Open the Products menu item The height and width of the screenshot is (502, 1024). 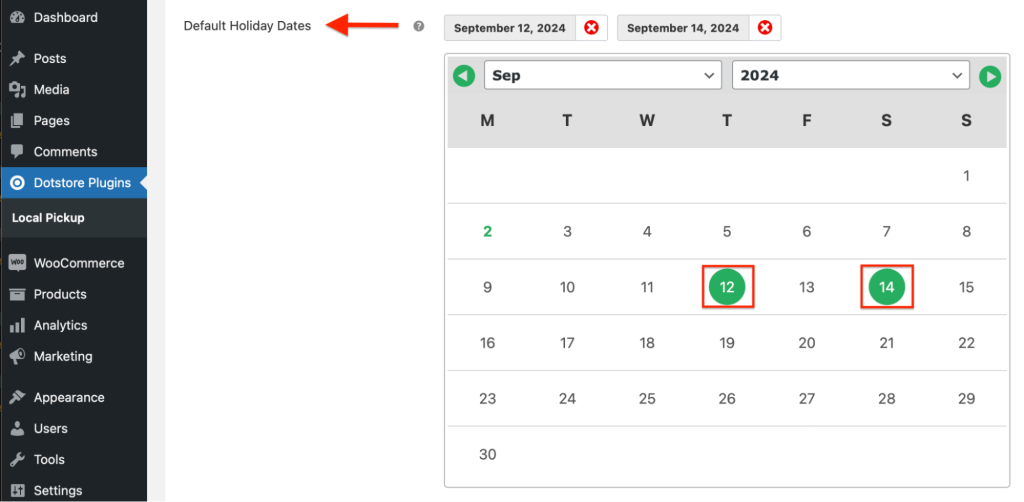click(60, 294)
